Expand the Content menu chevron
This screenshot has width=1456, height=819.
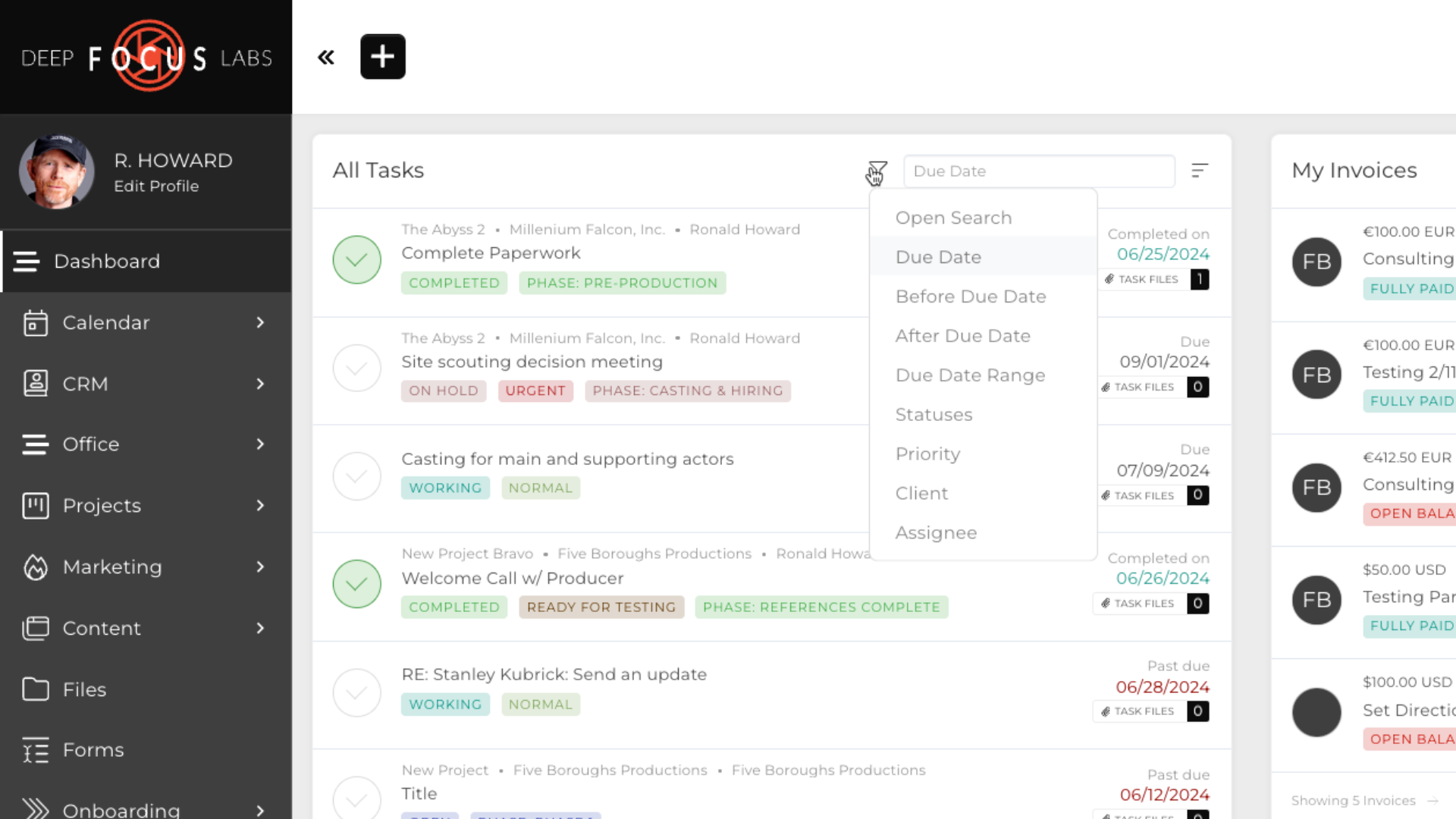click(260, 628)
